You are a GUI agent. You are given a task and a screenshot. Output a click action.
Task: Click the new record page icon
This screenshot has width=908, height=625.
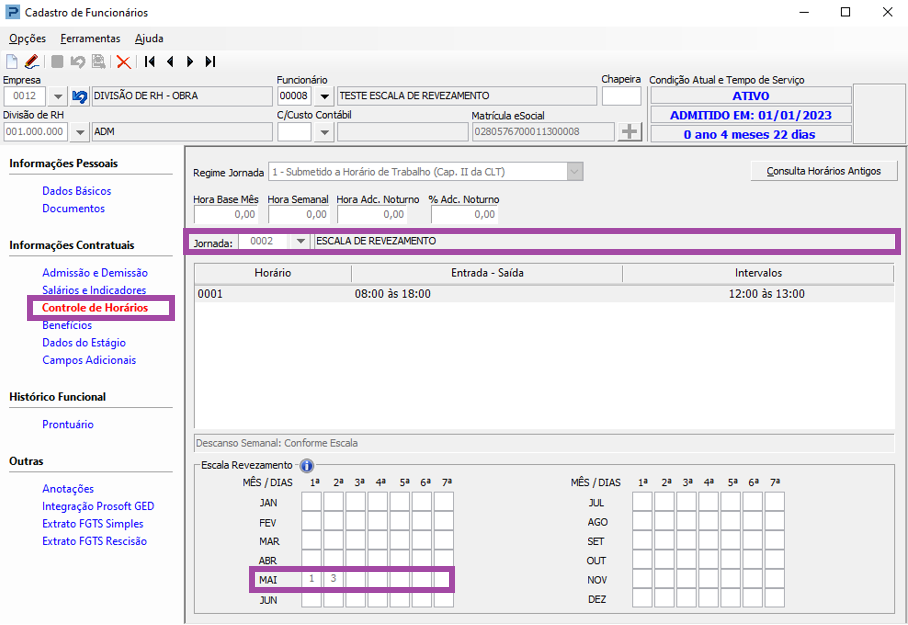[12, 61]
